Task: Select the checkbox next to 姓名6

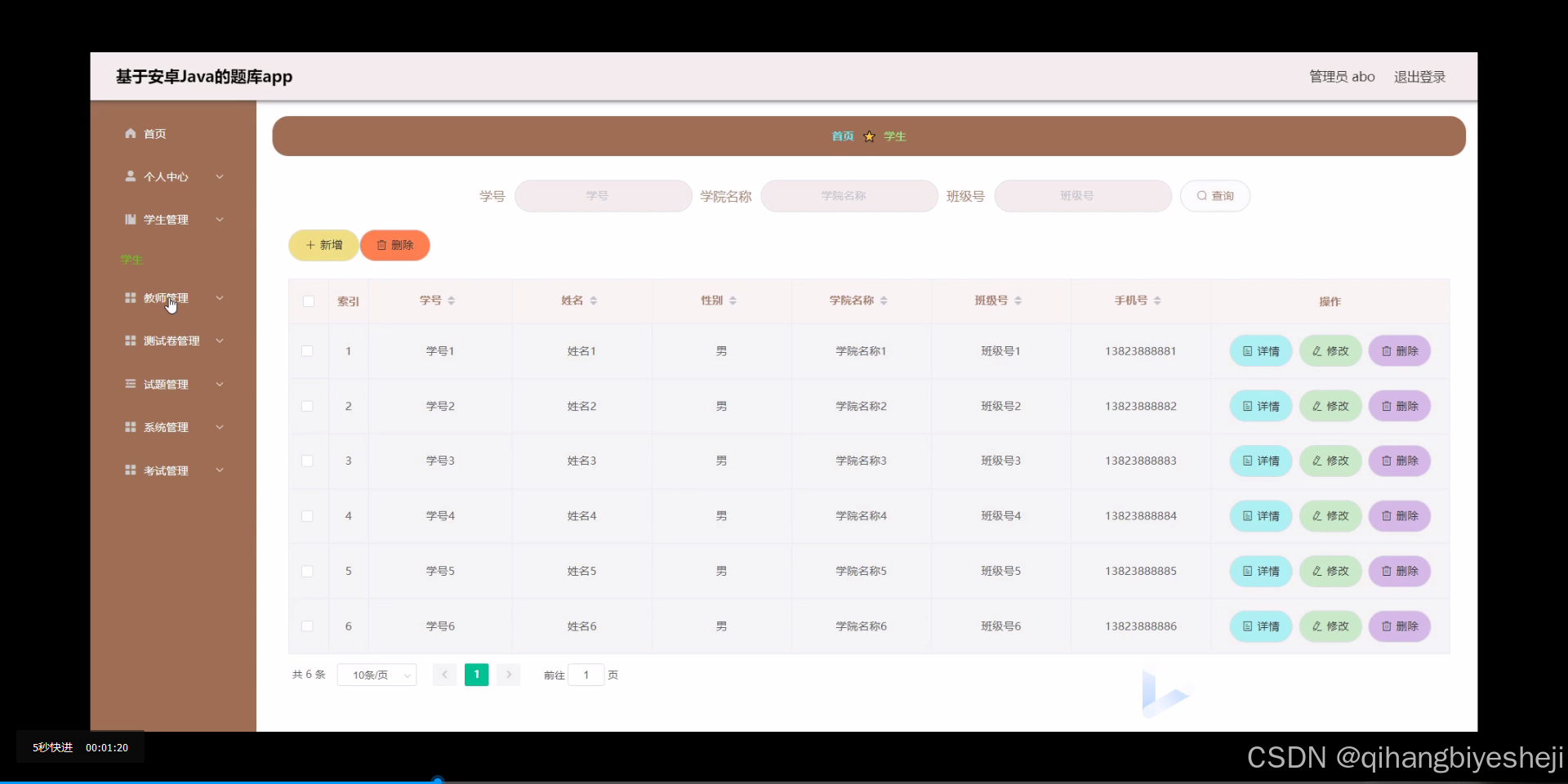Action: click(x=307, y=626)
